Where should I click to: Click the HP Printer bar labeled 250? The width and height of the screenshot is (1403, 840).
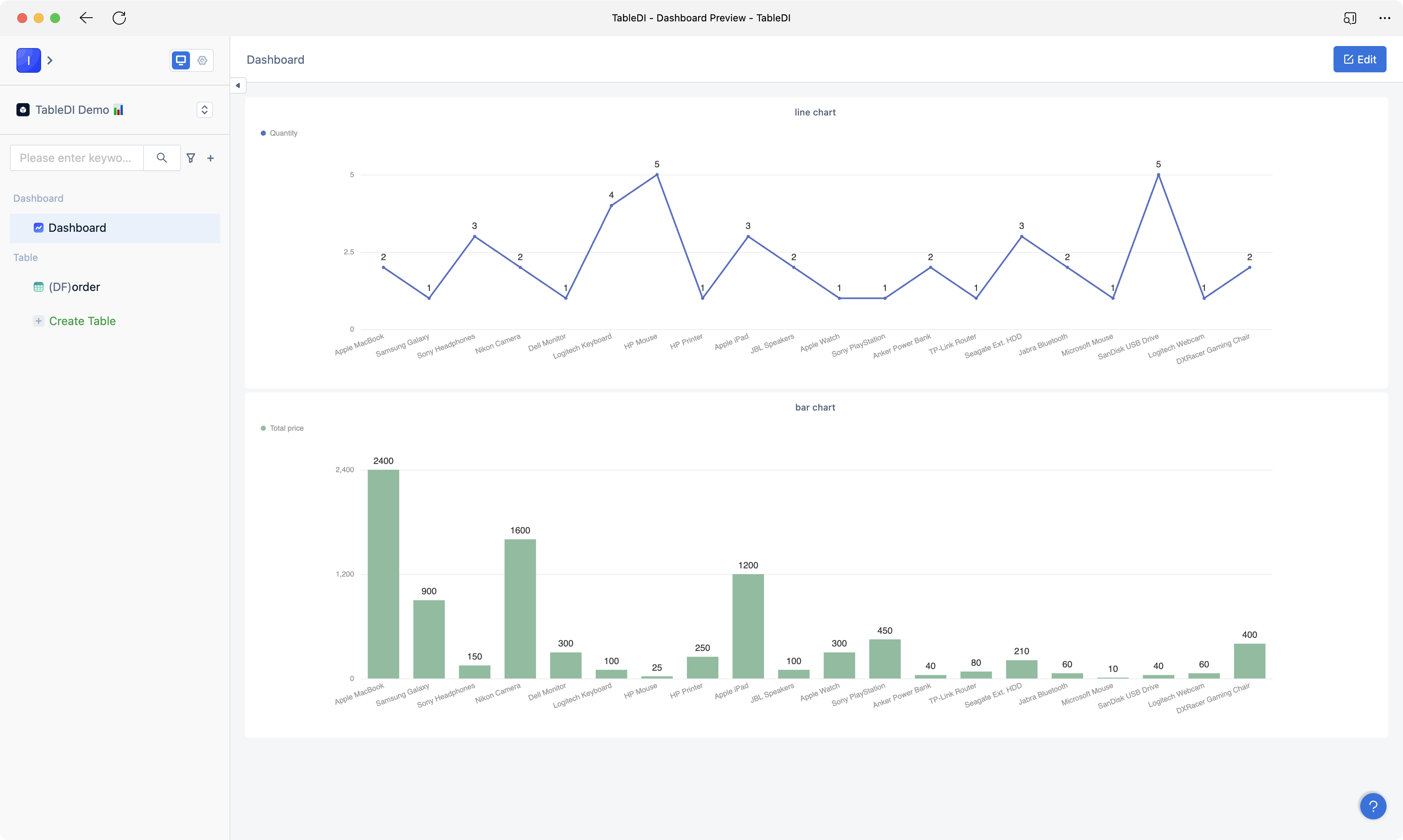click(702, 668)
